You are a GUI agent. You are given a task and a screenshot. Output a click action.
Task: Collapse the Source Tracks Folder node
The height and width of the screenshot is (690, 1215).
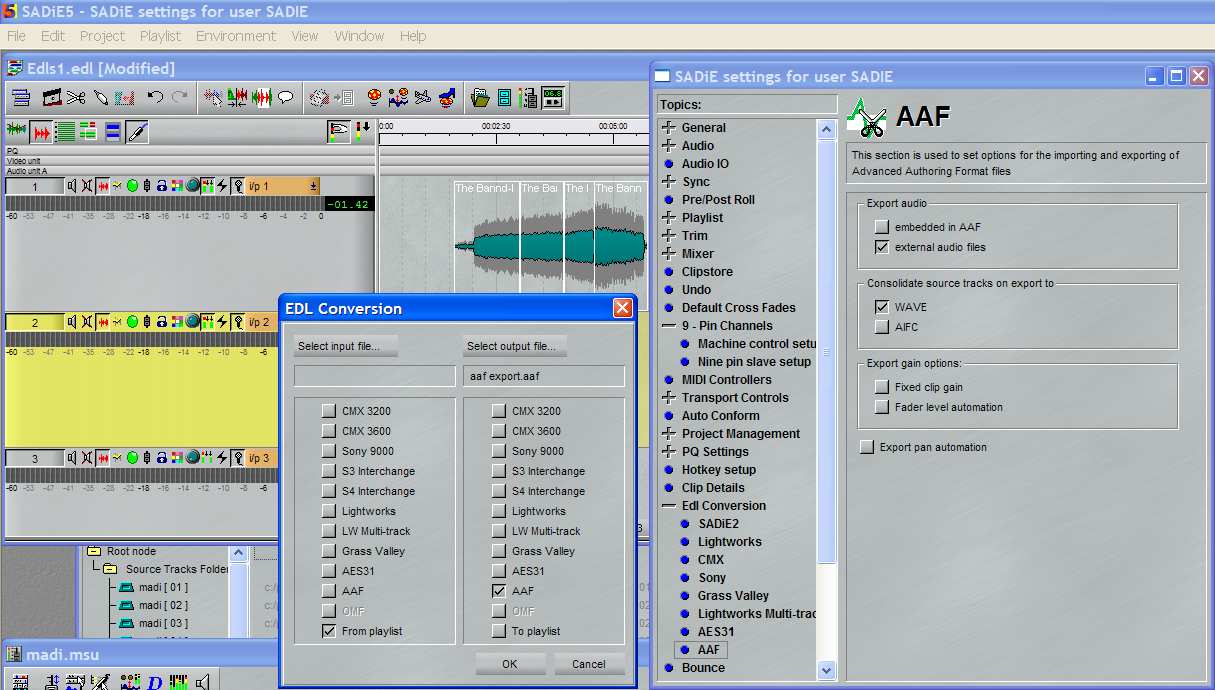click(x=110, y=569)
